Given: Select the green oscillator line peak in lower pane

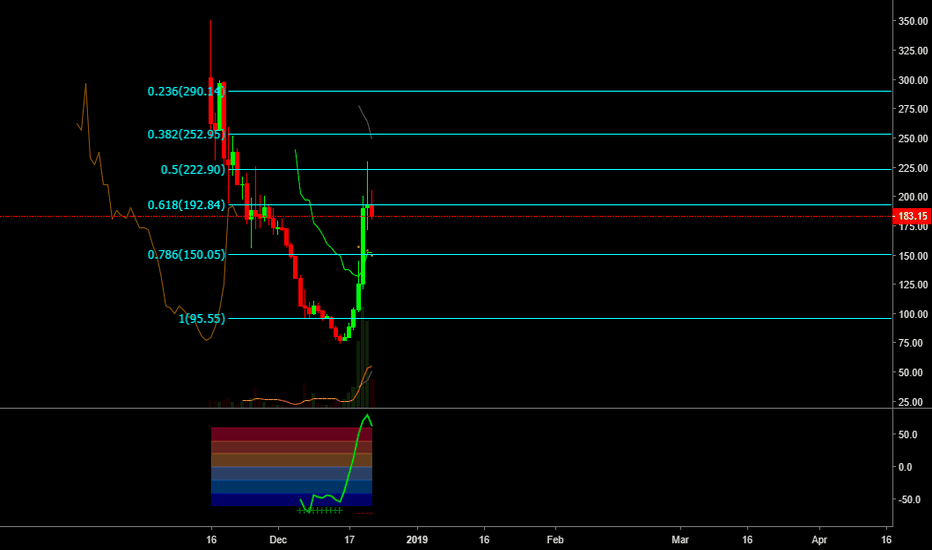Looking at the screenshot, I should click(x=367, y=416).
